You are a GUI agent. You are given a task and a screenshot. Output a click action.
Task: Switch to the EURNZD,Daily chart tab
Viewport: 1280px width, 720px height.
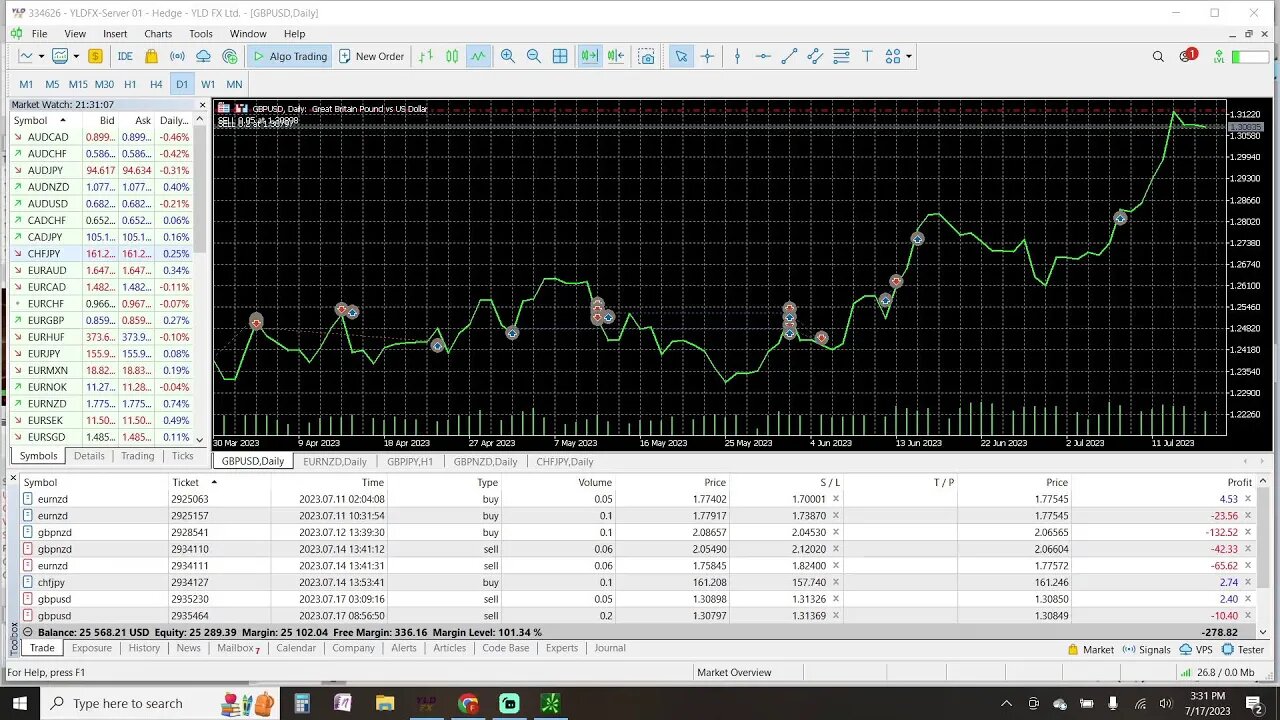pos(335,462)
